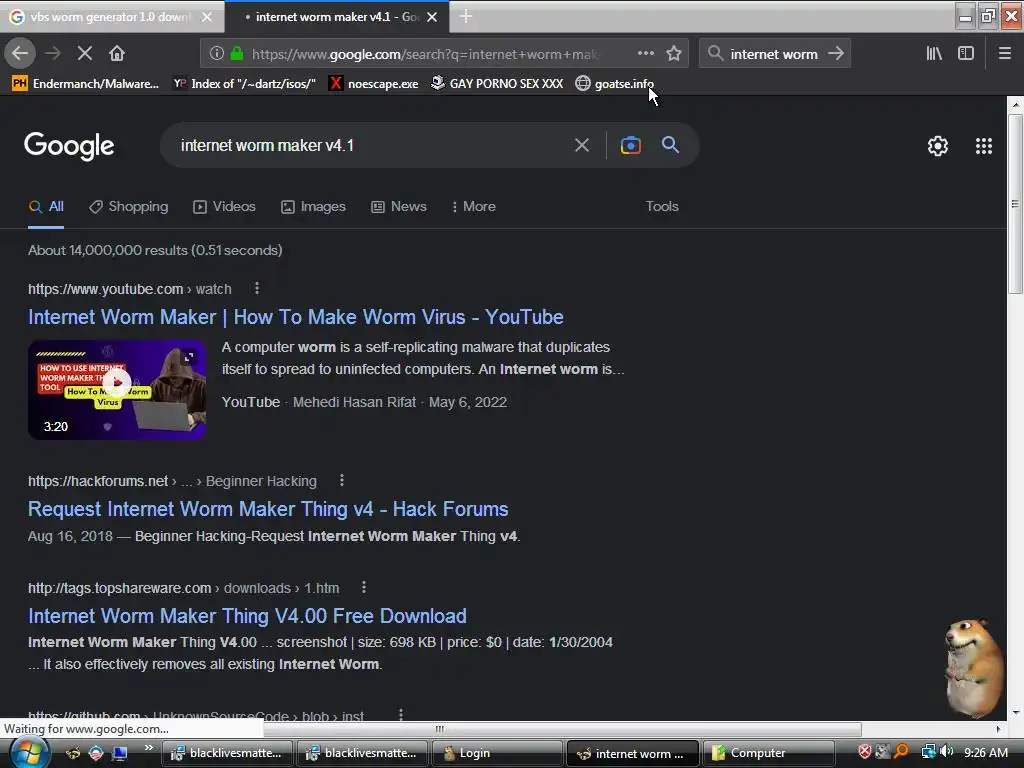Open search Tools options
This screenshot has height=768, width=1024.
click(662, 206)
